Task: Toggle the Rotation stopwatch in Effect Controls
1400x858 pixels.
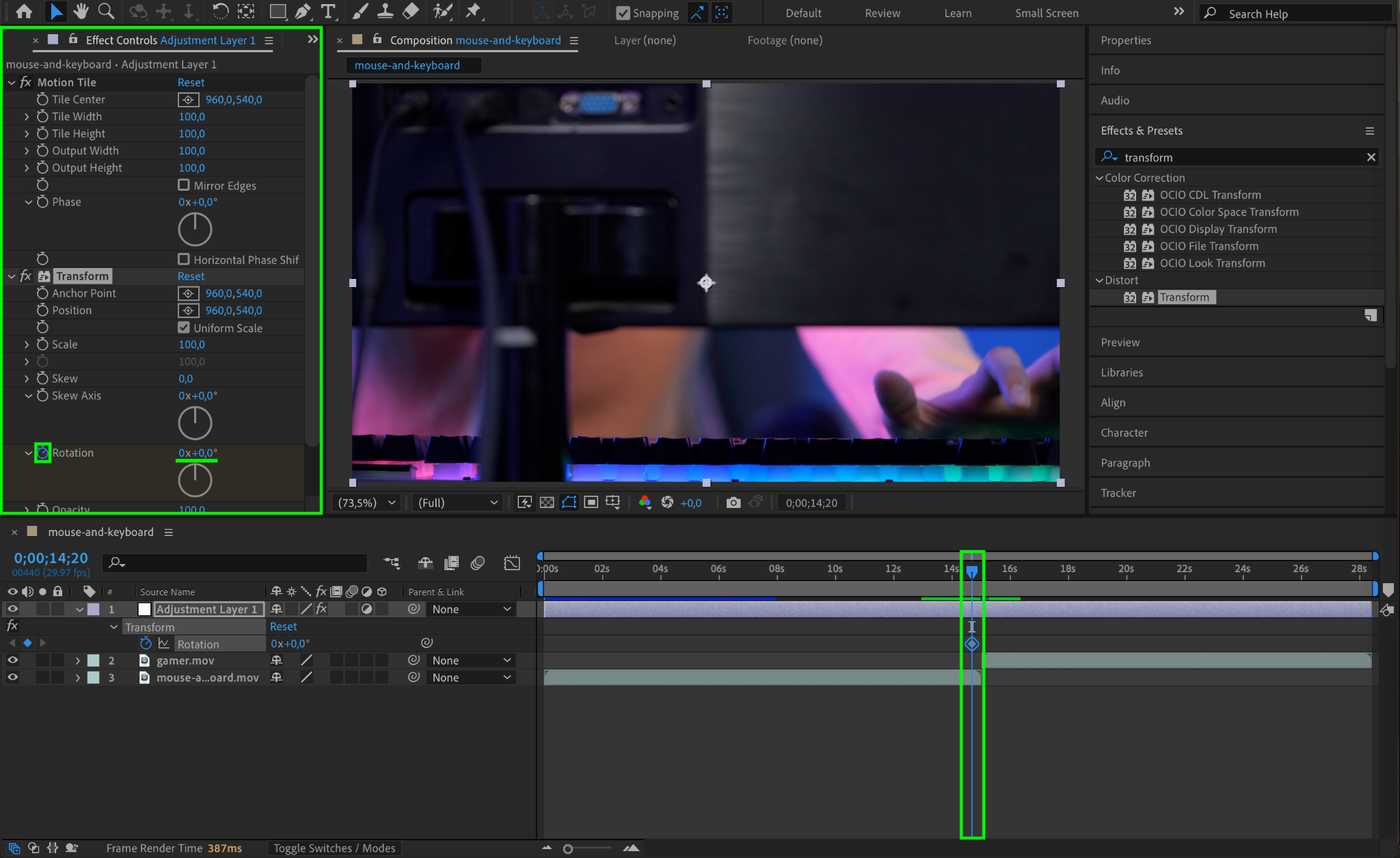Action: pyautogui.click(x=42, y=453)
